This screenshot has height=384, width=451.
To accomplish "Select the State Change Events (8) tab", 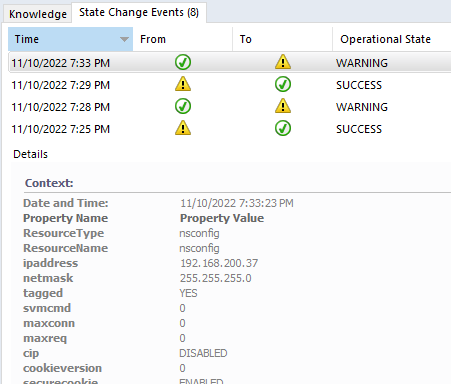I will click(x=139, y=13).
